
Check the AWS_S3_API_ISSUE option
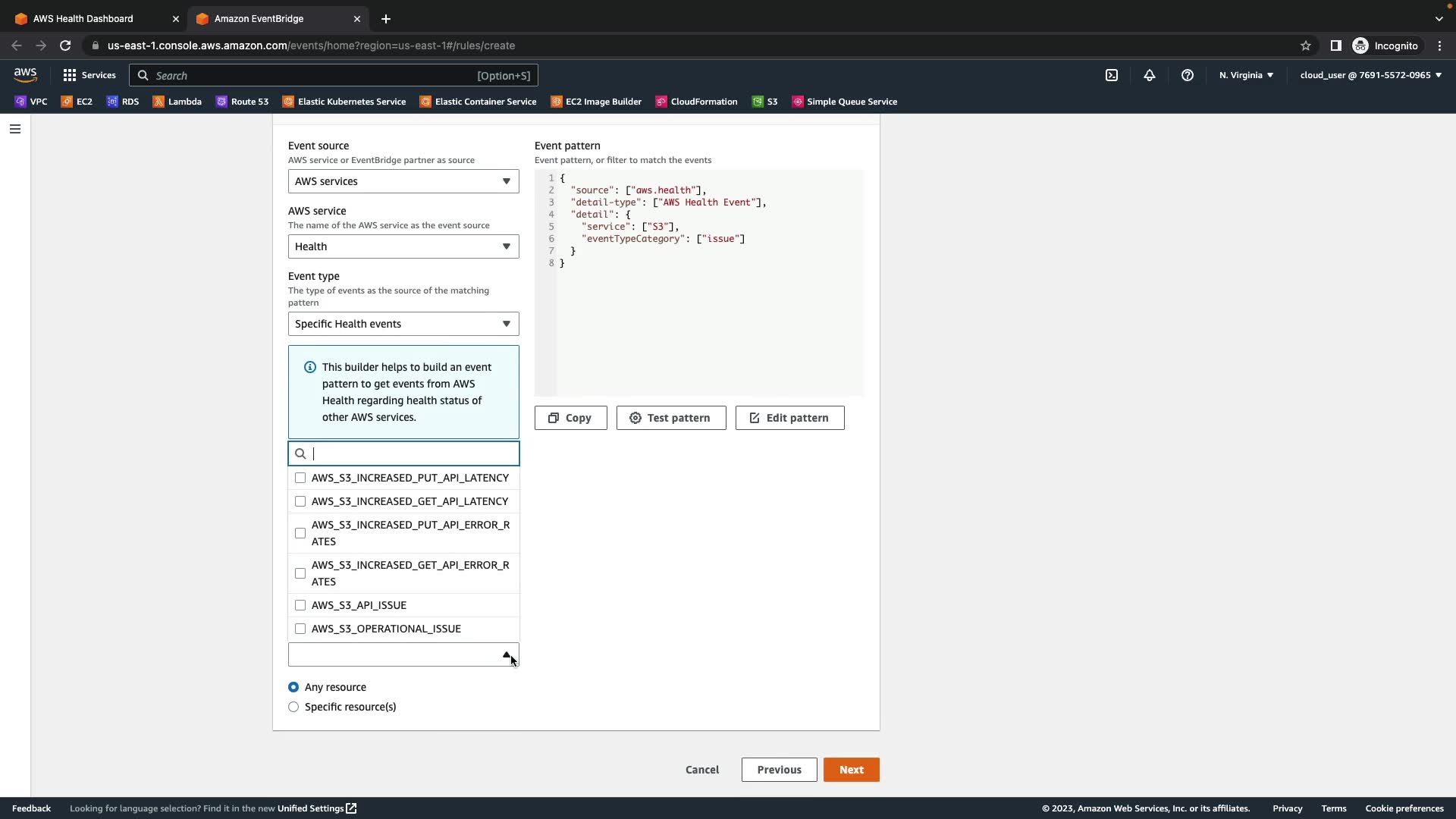[x=300, y=605]
